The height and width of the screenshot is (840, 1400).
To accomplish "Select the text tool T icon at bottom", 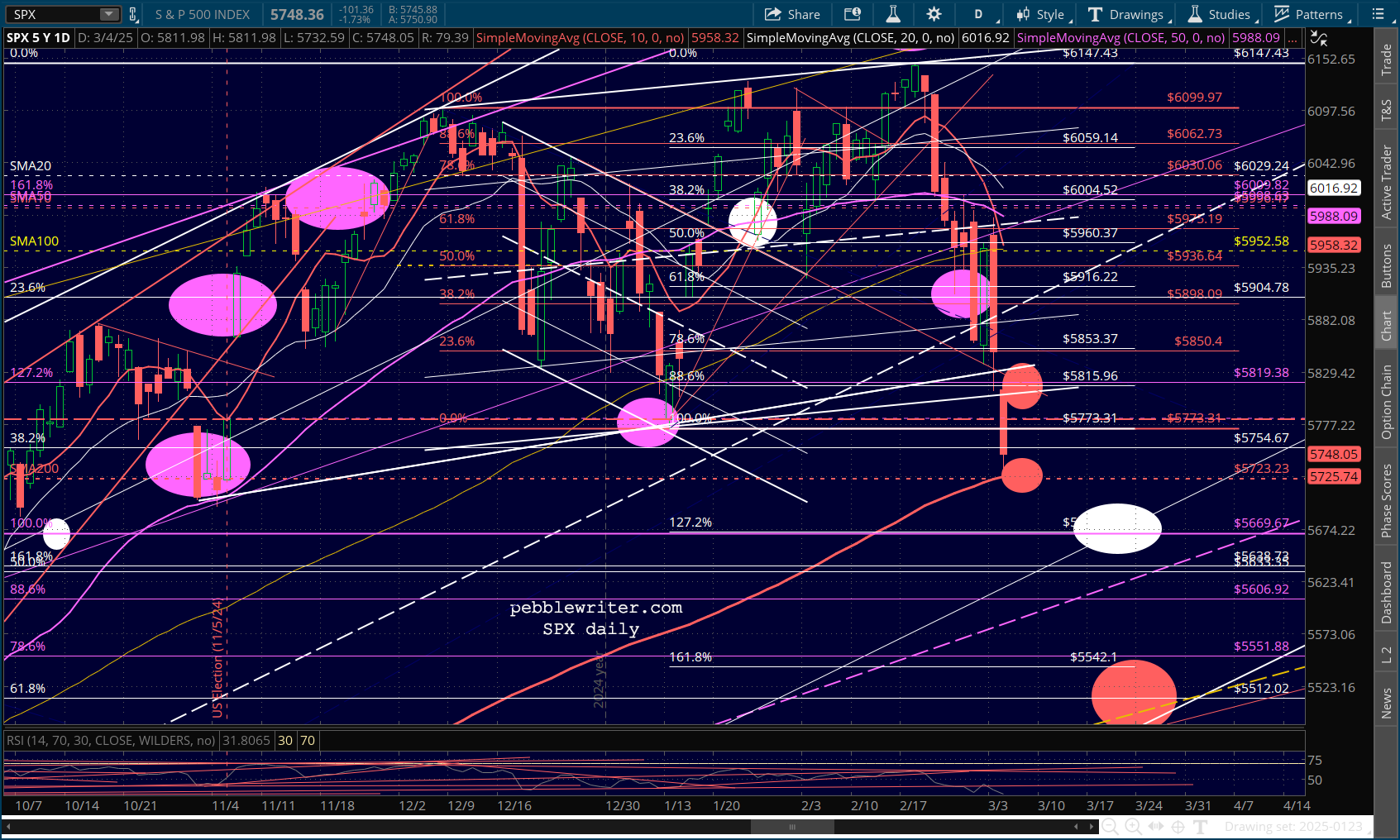I will (x=1201, y=827).
